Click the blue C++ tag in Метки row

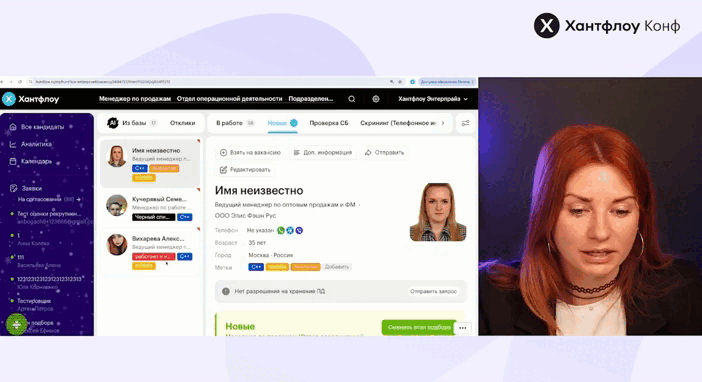(x=256, y=267)
